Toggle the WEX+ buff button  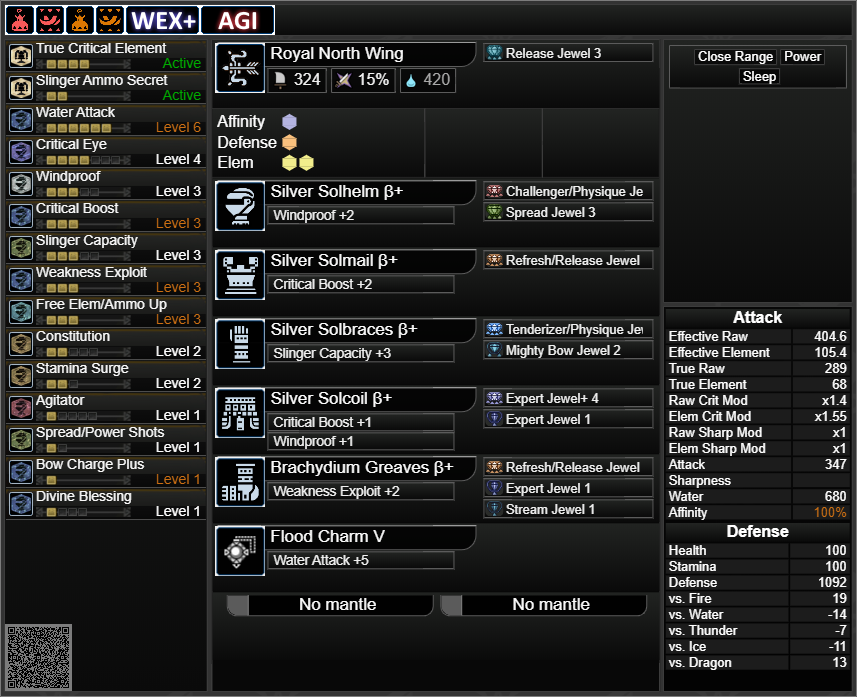(163, 20)
